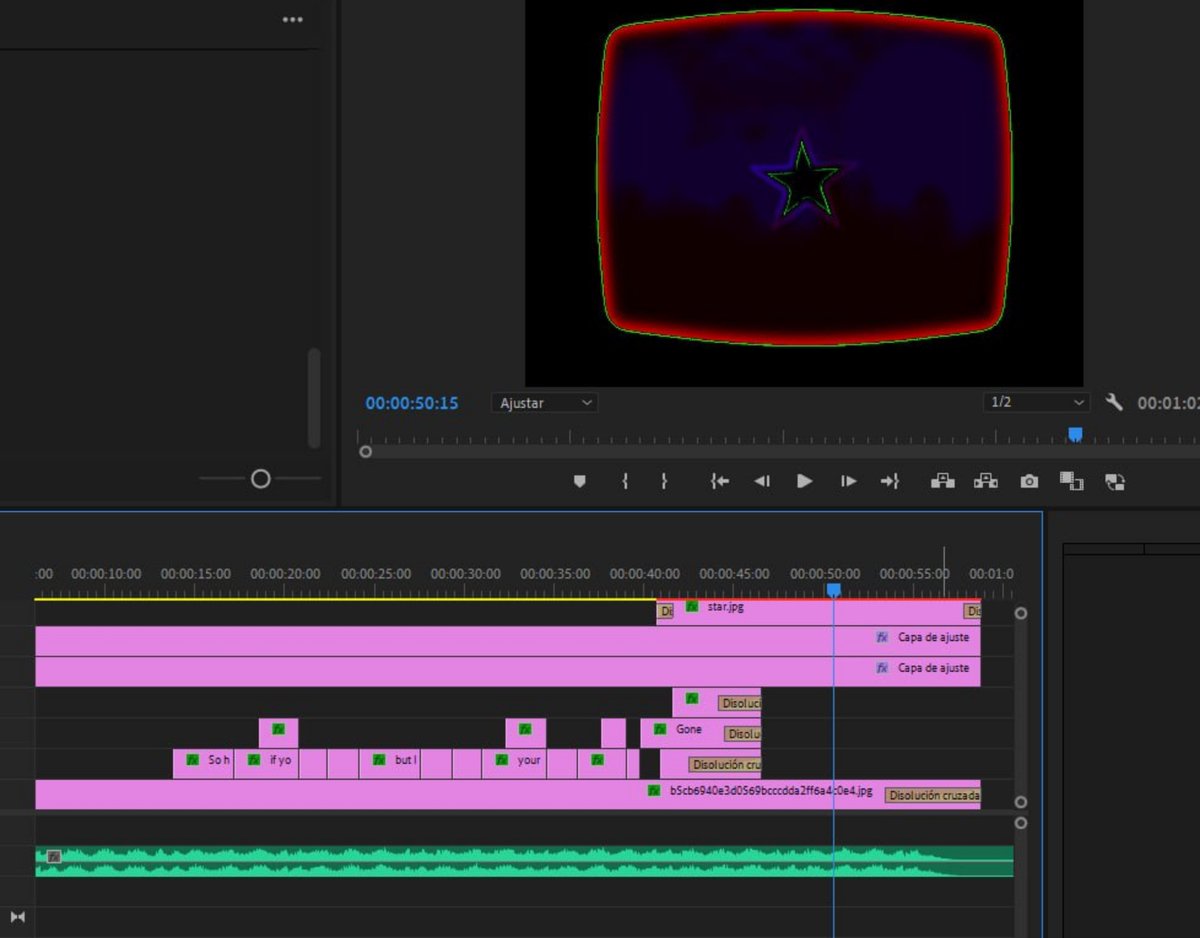Click timeline ruler at 00:00:30:00
Viewport: 1200px width, 938px height.
click(465, 574)
